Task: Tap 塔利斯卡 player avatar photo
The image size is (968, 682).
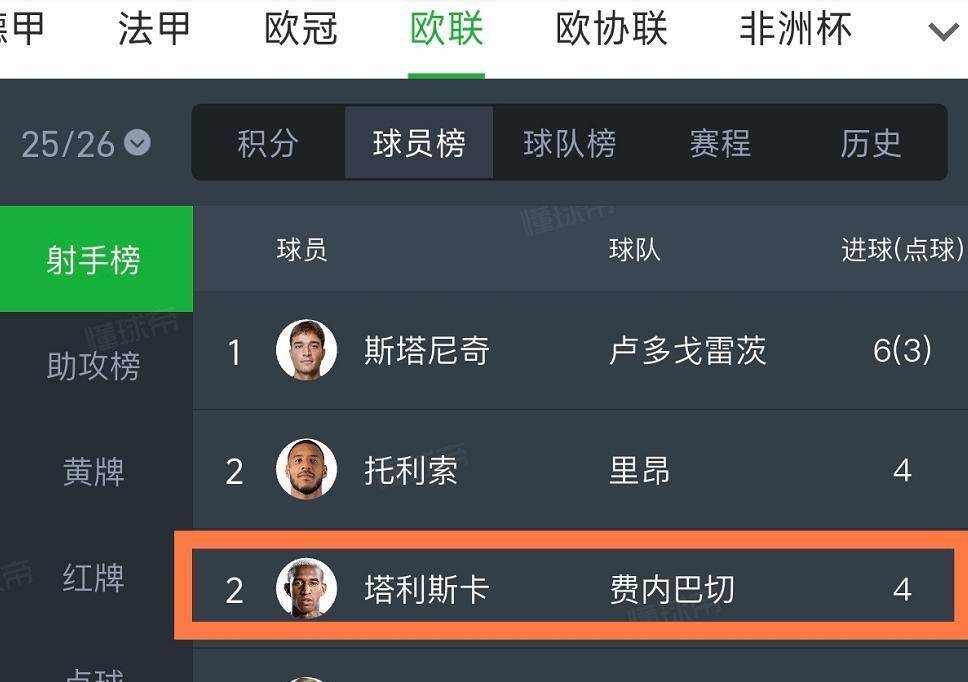Action: (x=306, y=589)
